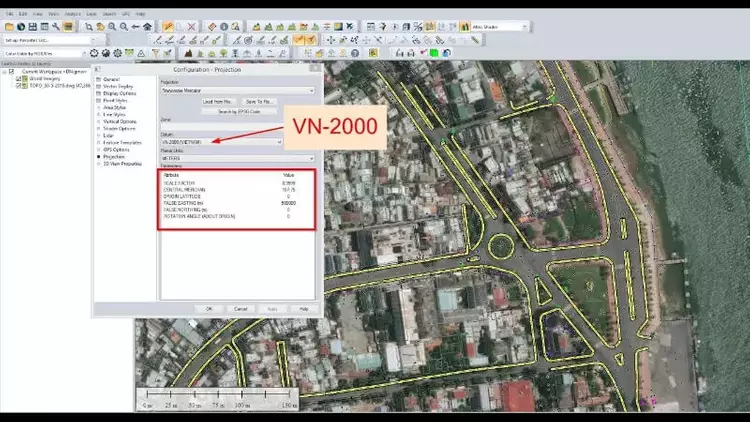Click the Configuration dialog title bar icon
750x422 pixels.
(x=98, y=69)
